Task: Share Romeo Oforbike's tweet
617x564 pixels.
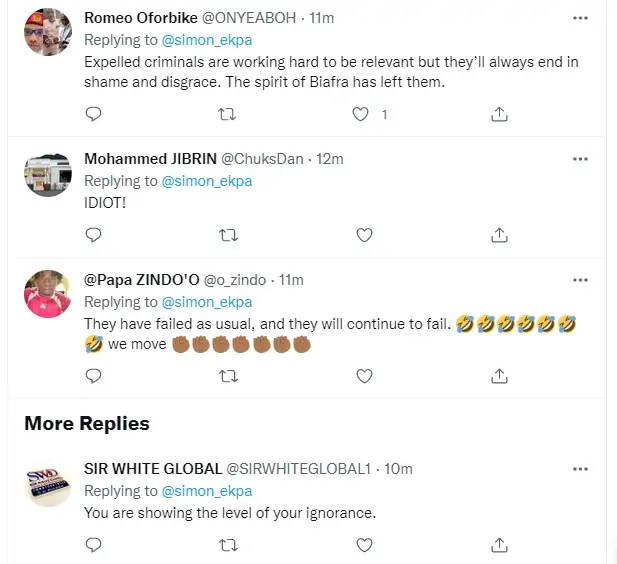Action: (x=499, y=115)
